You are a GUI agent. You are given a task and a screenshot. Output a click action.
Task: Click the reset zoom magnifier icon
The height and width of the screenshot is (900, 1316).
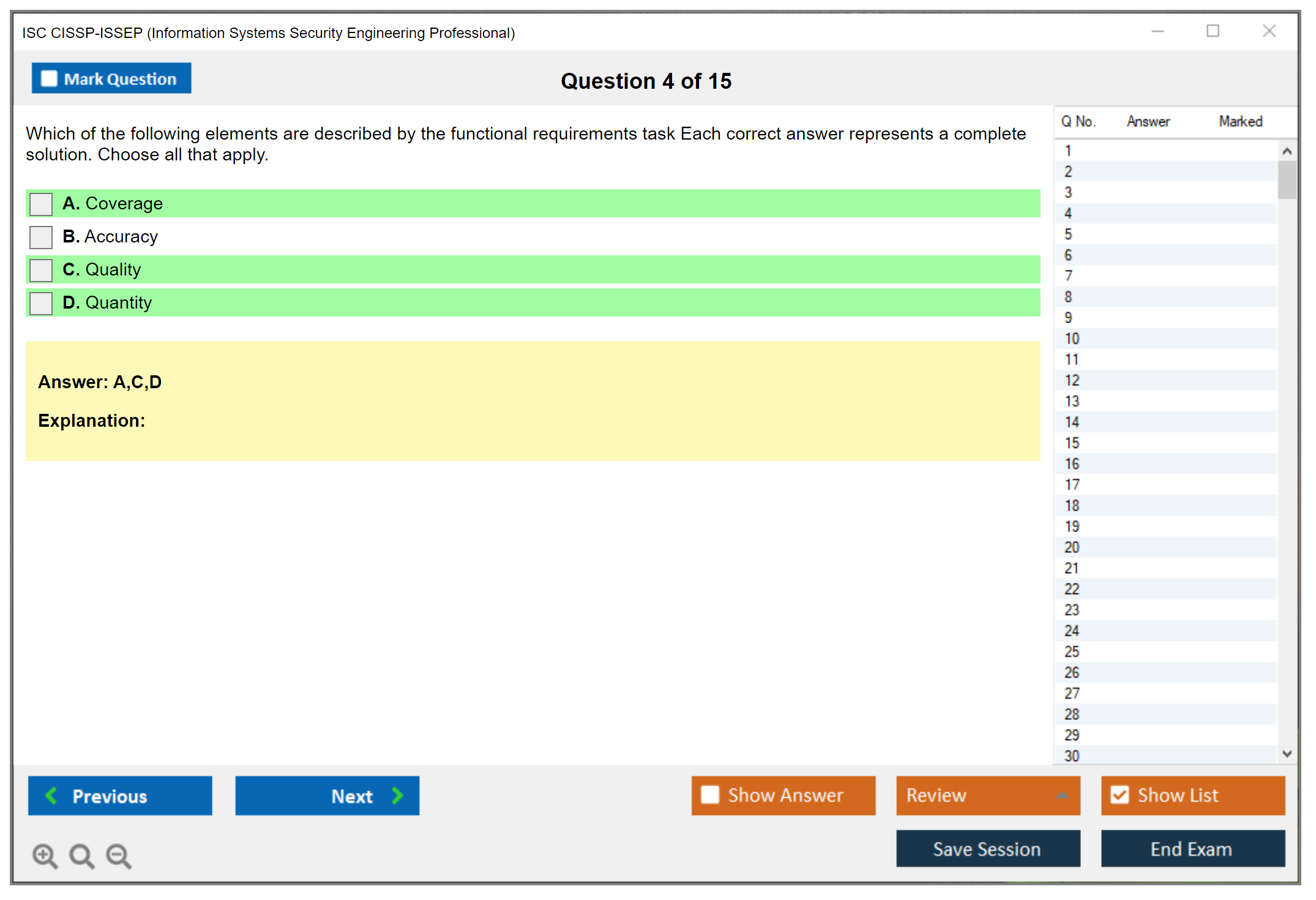click(81, 855)
